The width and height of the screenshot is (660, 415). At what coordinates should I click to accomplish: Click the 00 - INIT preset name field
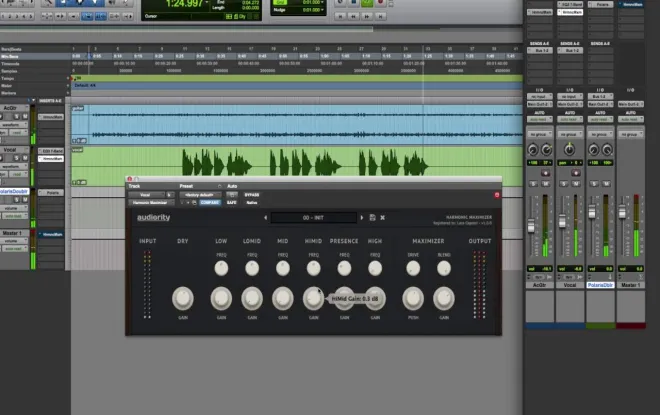314,218
